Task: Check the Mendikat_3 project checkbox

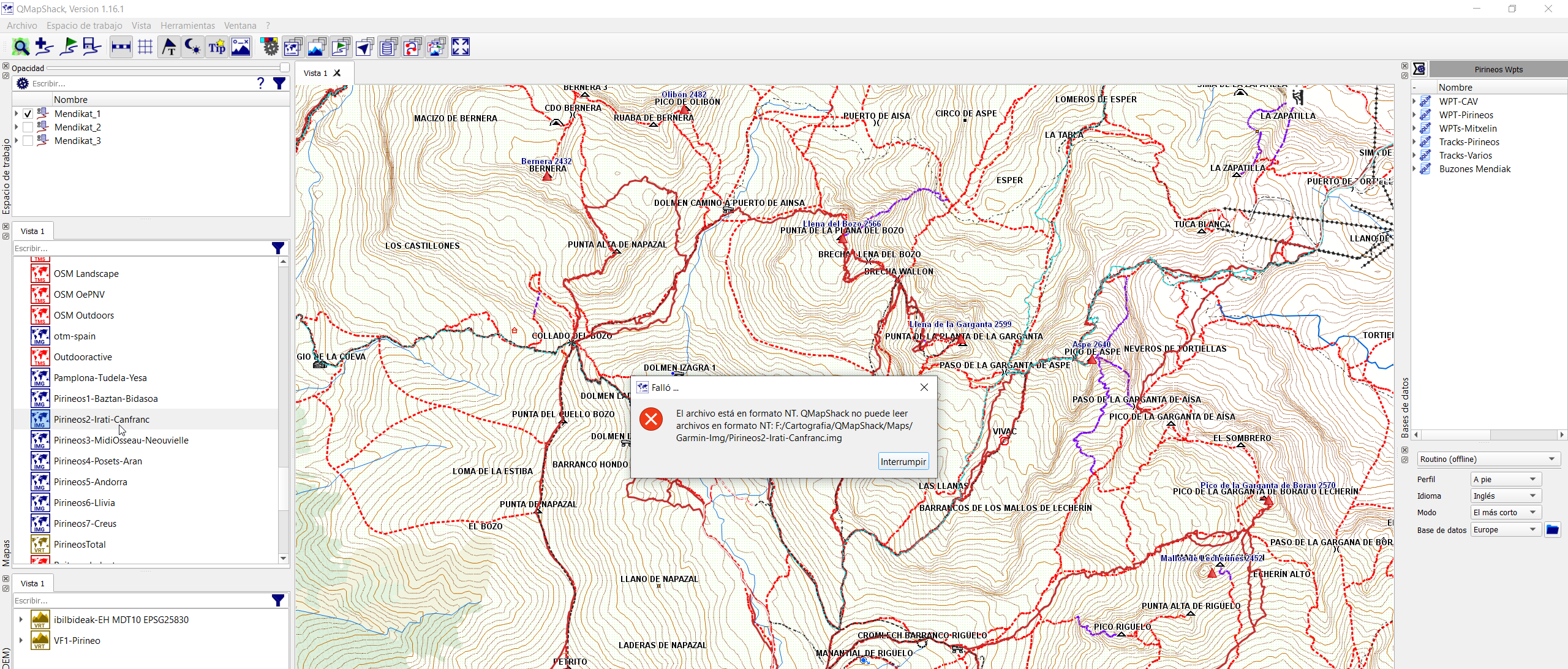Action: pos(28,141)
